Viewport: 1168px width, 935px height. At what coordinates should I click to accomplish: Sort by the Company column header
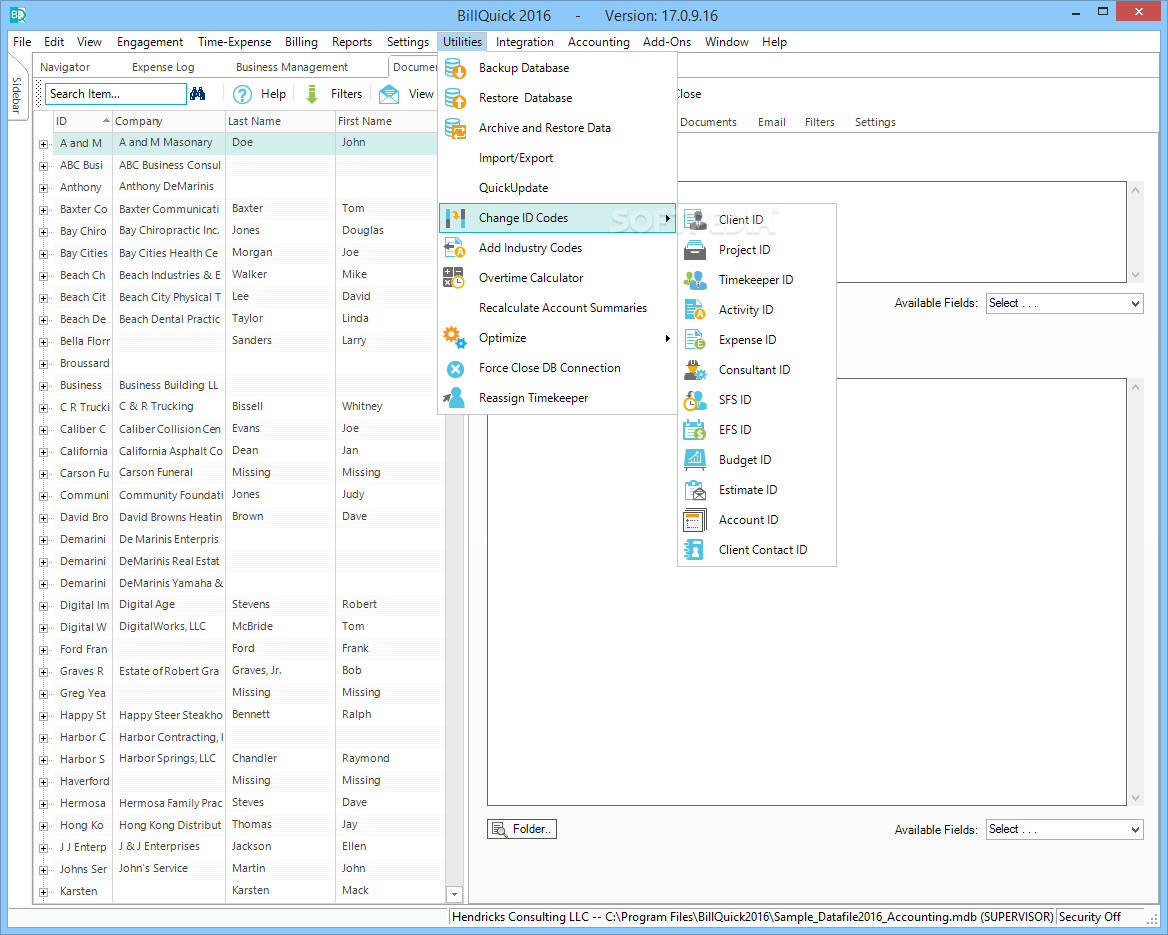click(168, 121)
